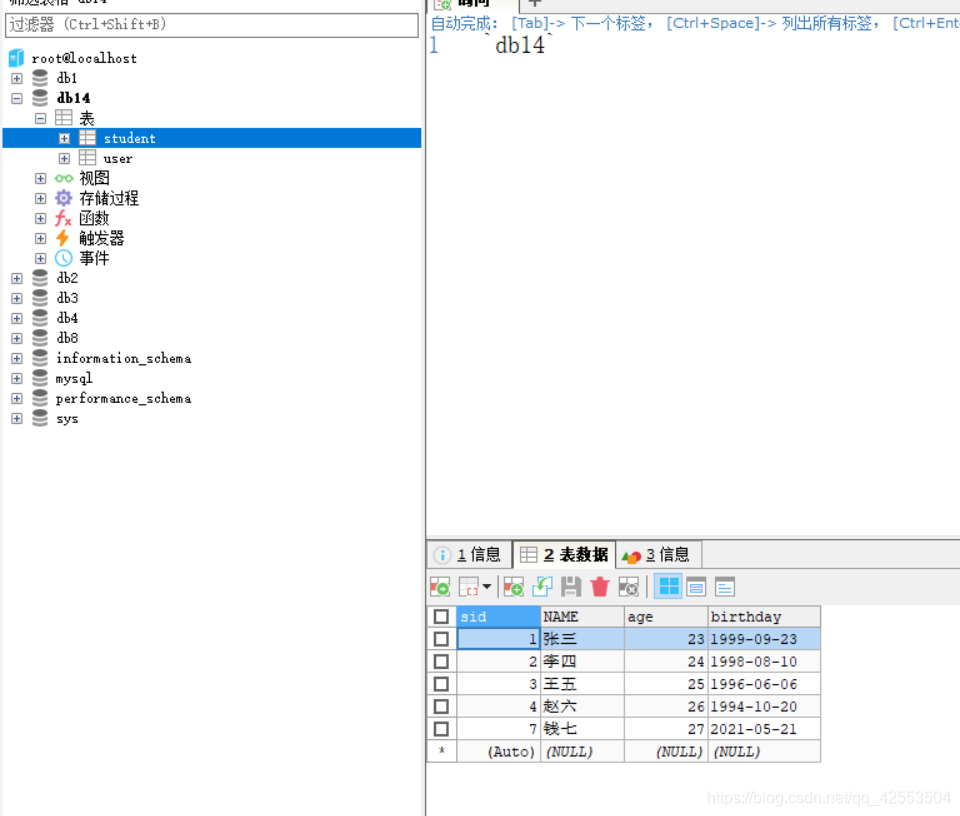The image size is (960, 816).
Task: Check the row checkbox for 张三
Action: tap(441, 639)
